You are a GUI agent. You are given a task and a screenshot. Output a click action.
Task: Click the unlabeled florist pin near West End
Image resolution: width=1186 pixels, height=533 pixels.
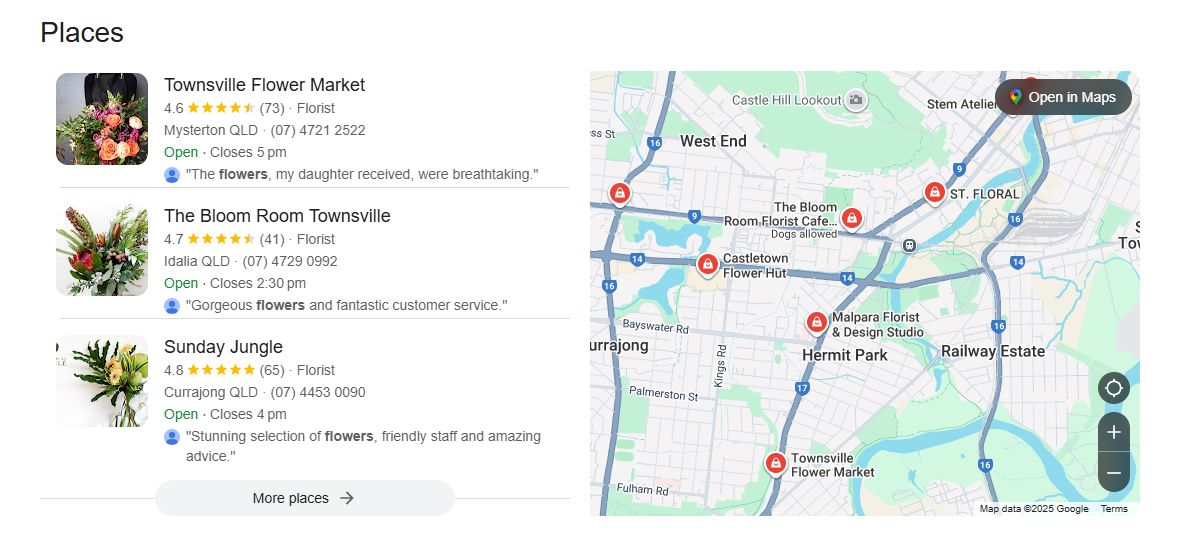(x=619, y=192)
